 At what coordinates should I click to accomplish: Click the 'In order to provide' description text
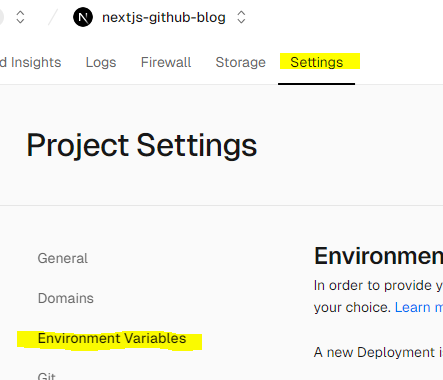(378, 285)
